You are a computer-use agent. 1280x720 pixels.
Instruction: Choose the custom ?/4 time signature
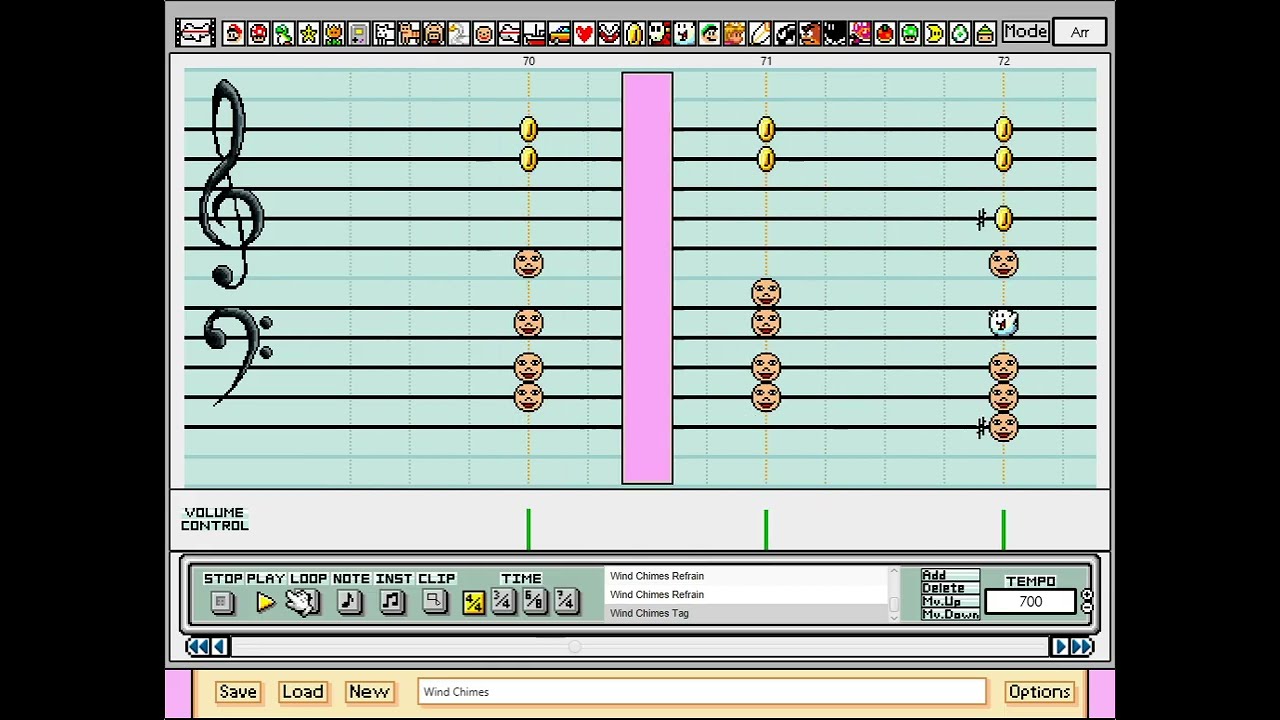pyautogui.click(x=565, y=601)
